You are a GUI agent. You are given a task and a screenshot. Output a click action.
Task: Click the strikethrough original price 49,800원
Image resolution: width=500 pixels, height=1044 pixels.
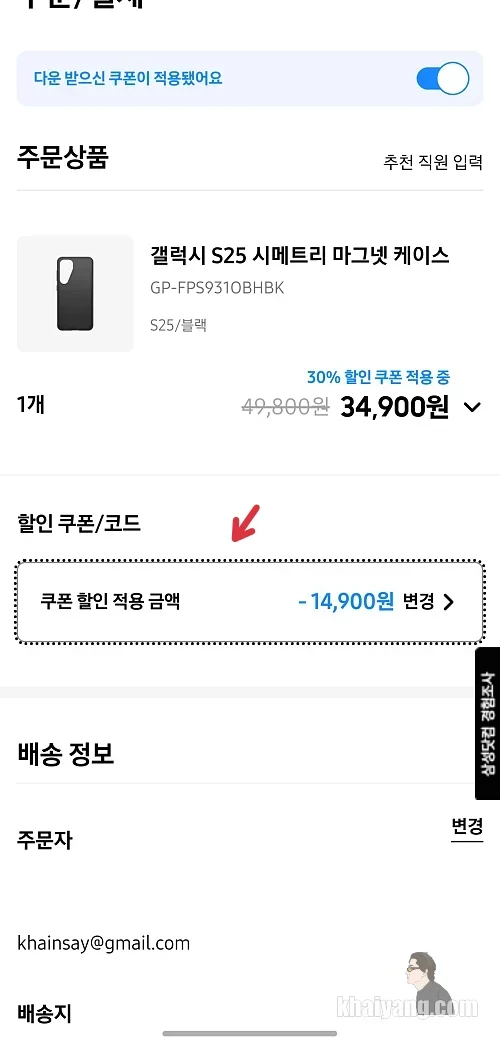285,407
